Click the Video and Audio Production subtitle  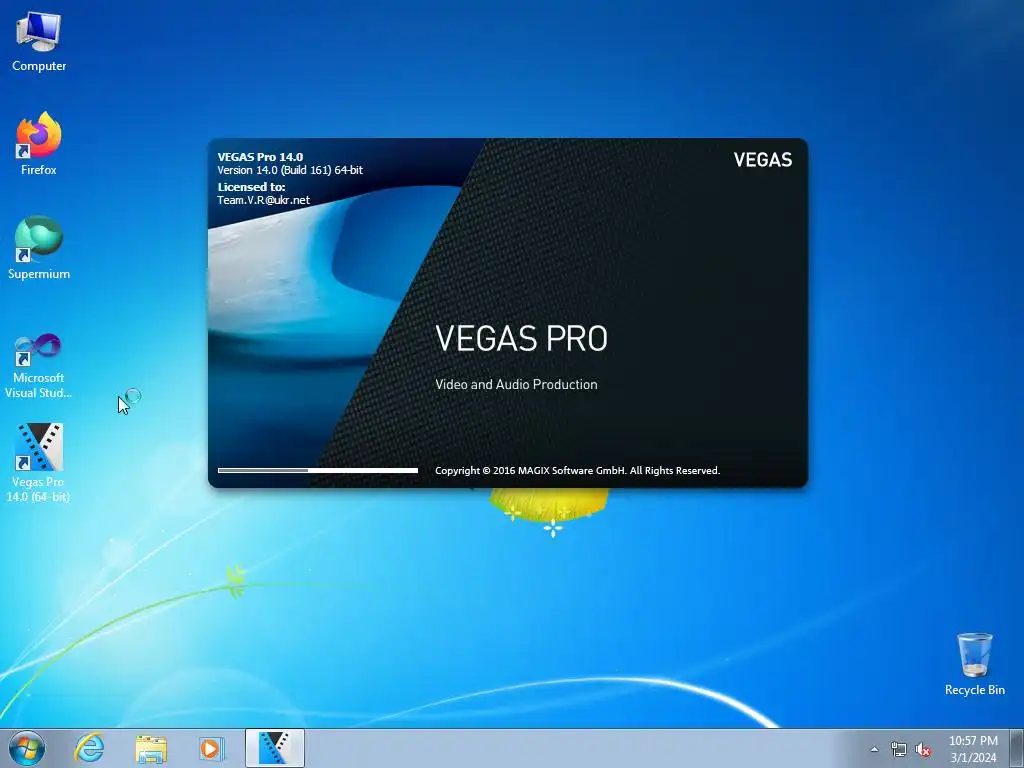pos(516,385)
